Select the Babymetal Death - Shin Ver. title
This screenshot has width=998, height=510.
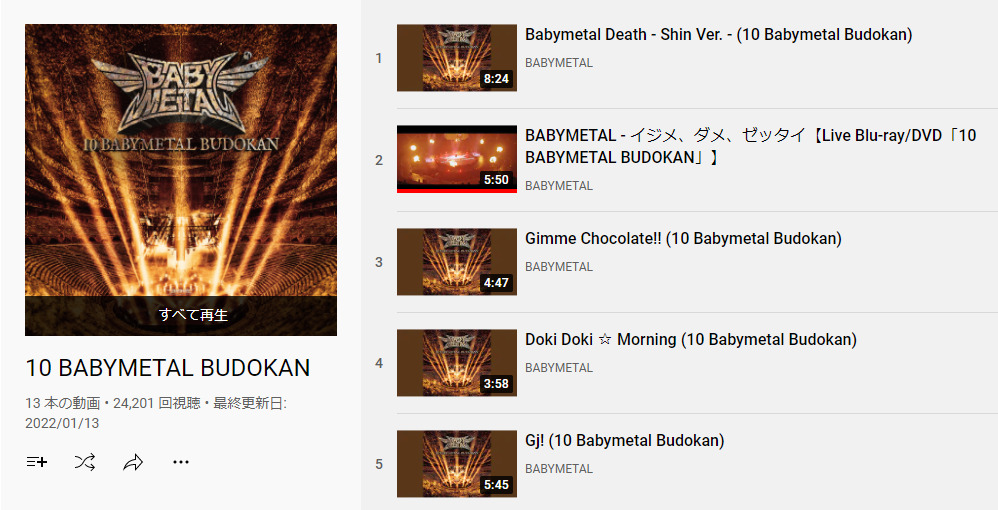719,34
